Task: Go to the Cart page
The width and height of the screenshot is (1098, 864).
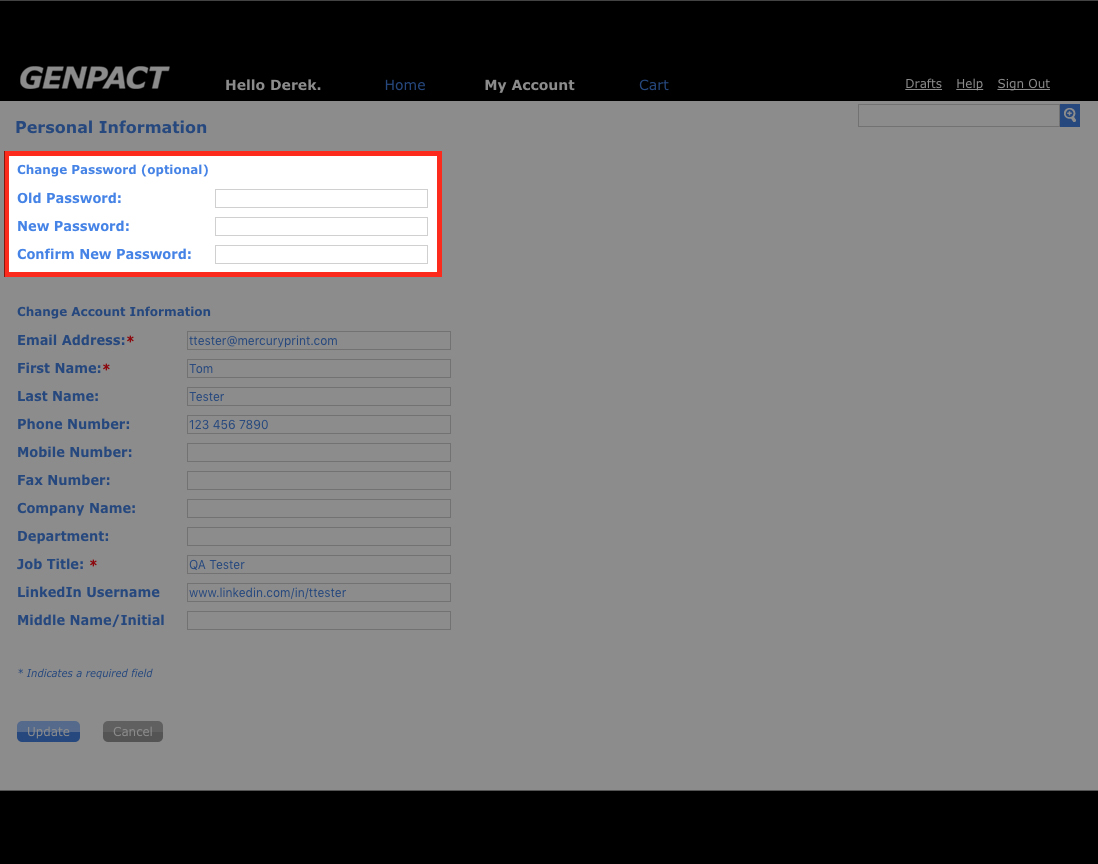Action: [x=653, y=85]
